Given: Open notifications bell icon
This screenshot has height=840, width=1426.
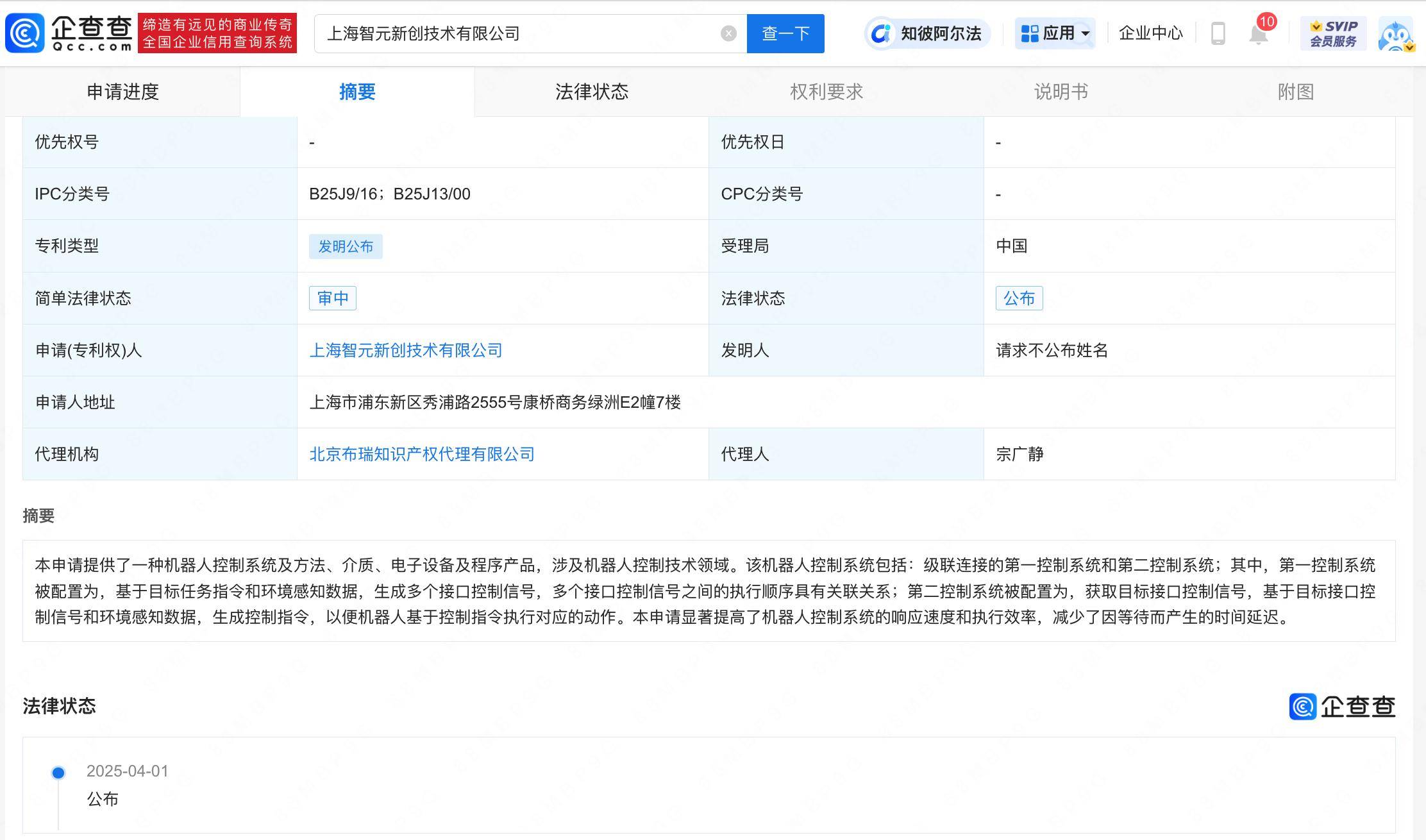Looking at the screenshot, I should pyautogui.click(x=1259, y=33).
